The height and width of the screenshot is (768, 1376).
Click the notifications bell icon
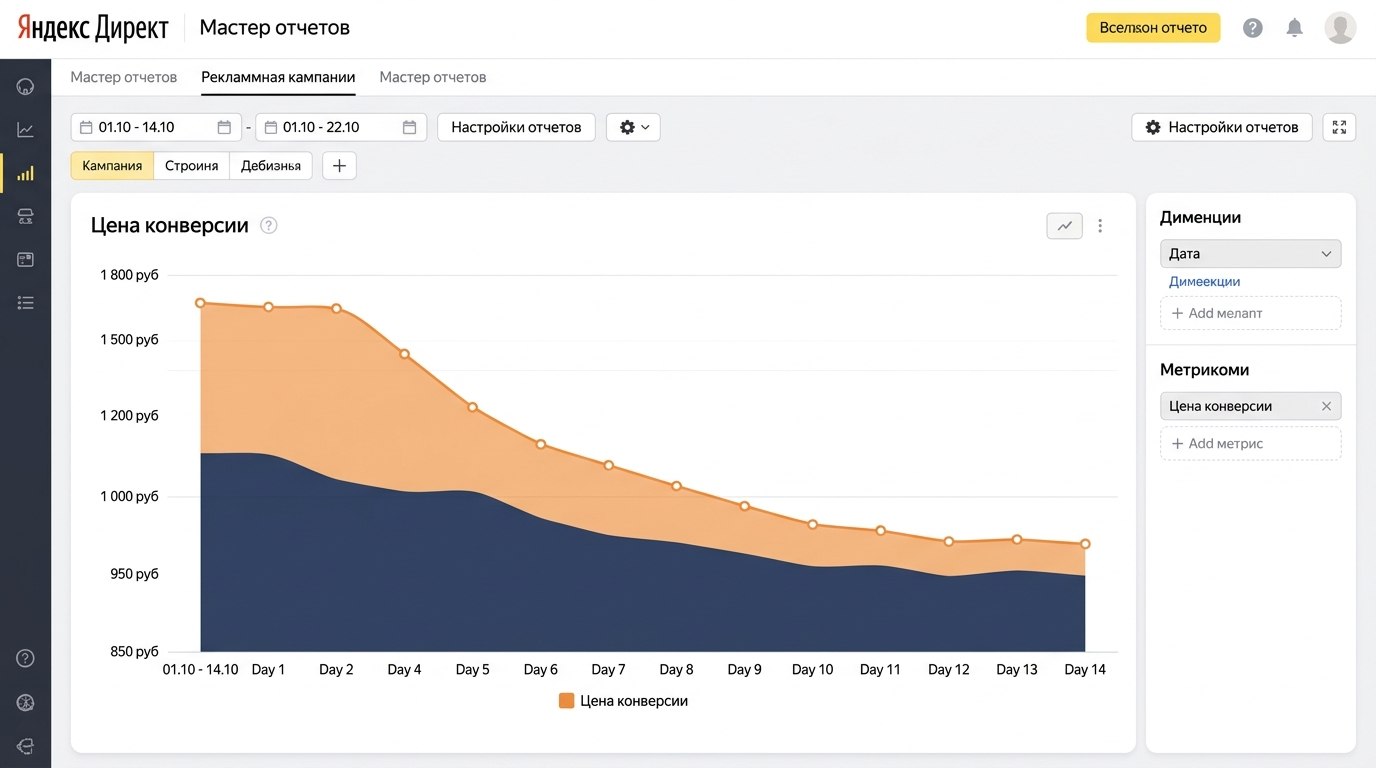1294,28
